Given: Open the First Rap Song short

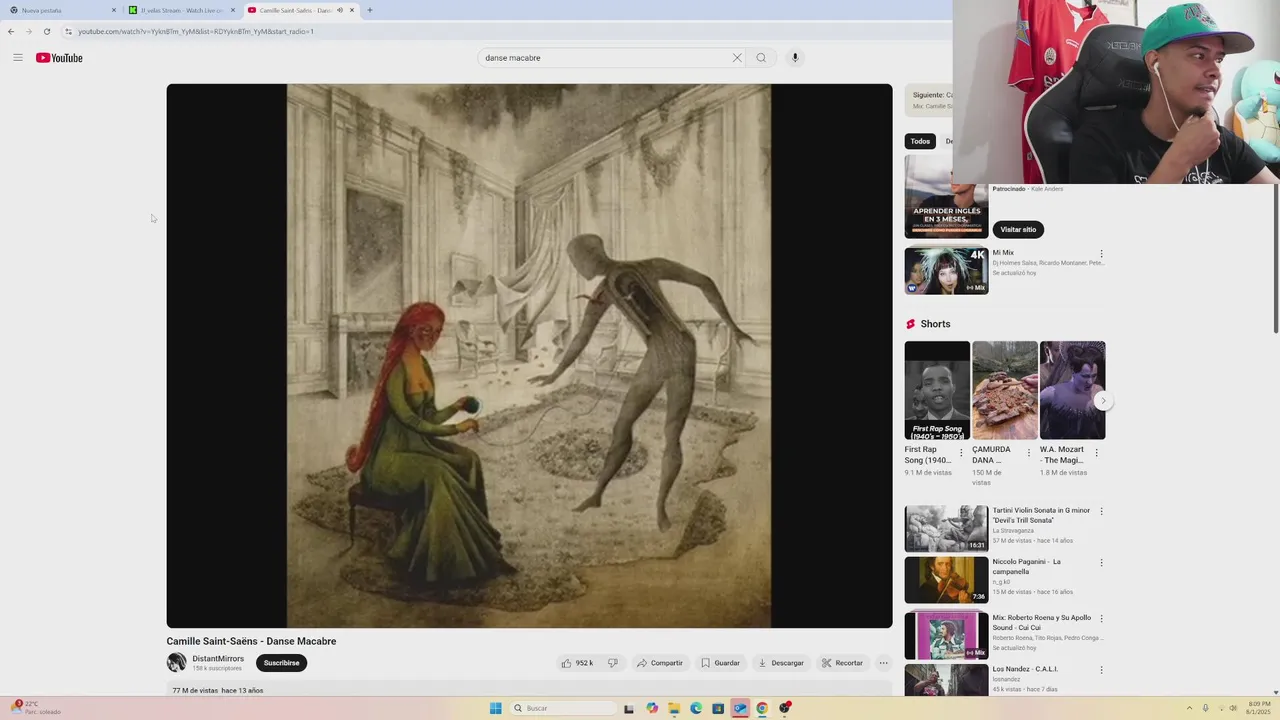Looking at the screenshot, I should pyautogui.click(x=937, y=390).
